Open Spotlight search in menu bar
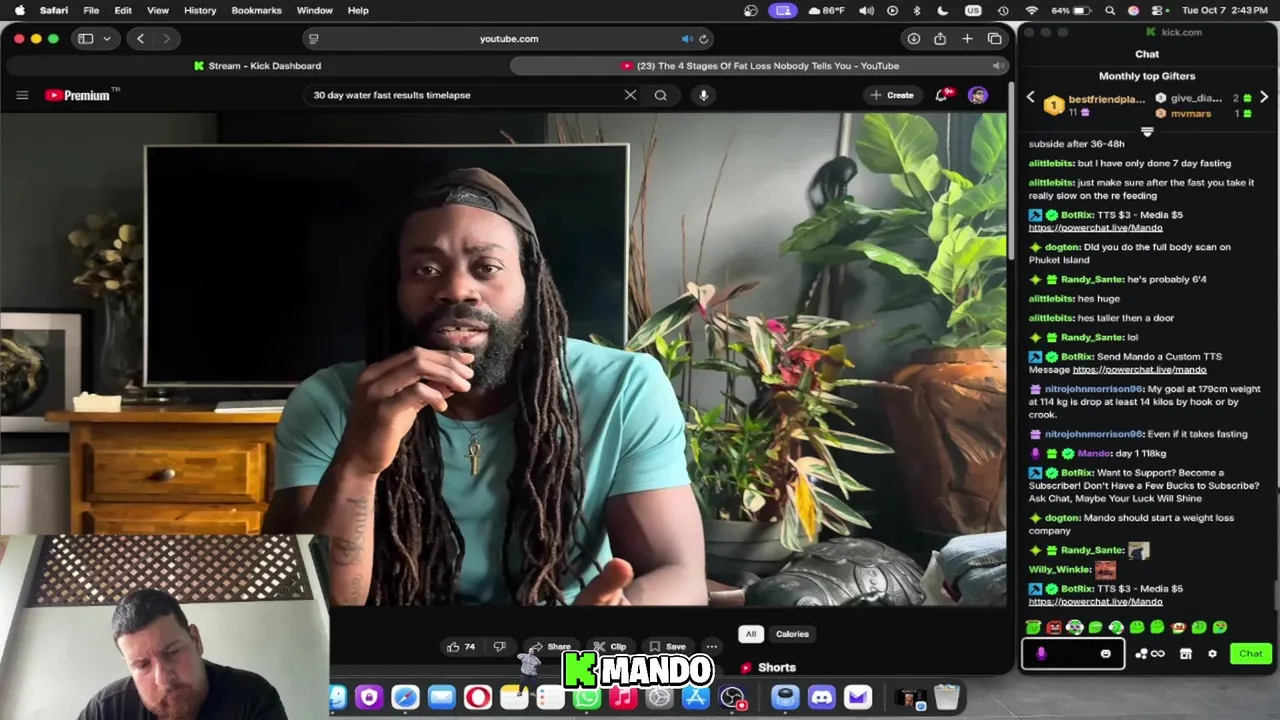This screenshot has width=1280, height=720. [1110, 10]
